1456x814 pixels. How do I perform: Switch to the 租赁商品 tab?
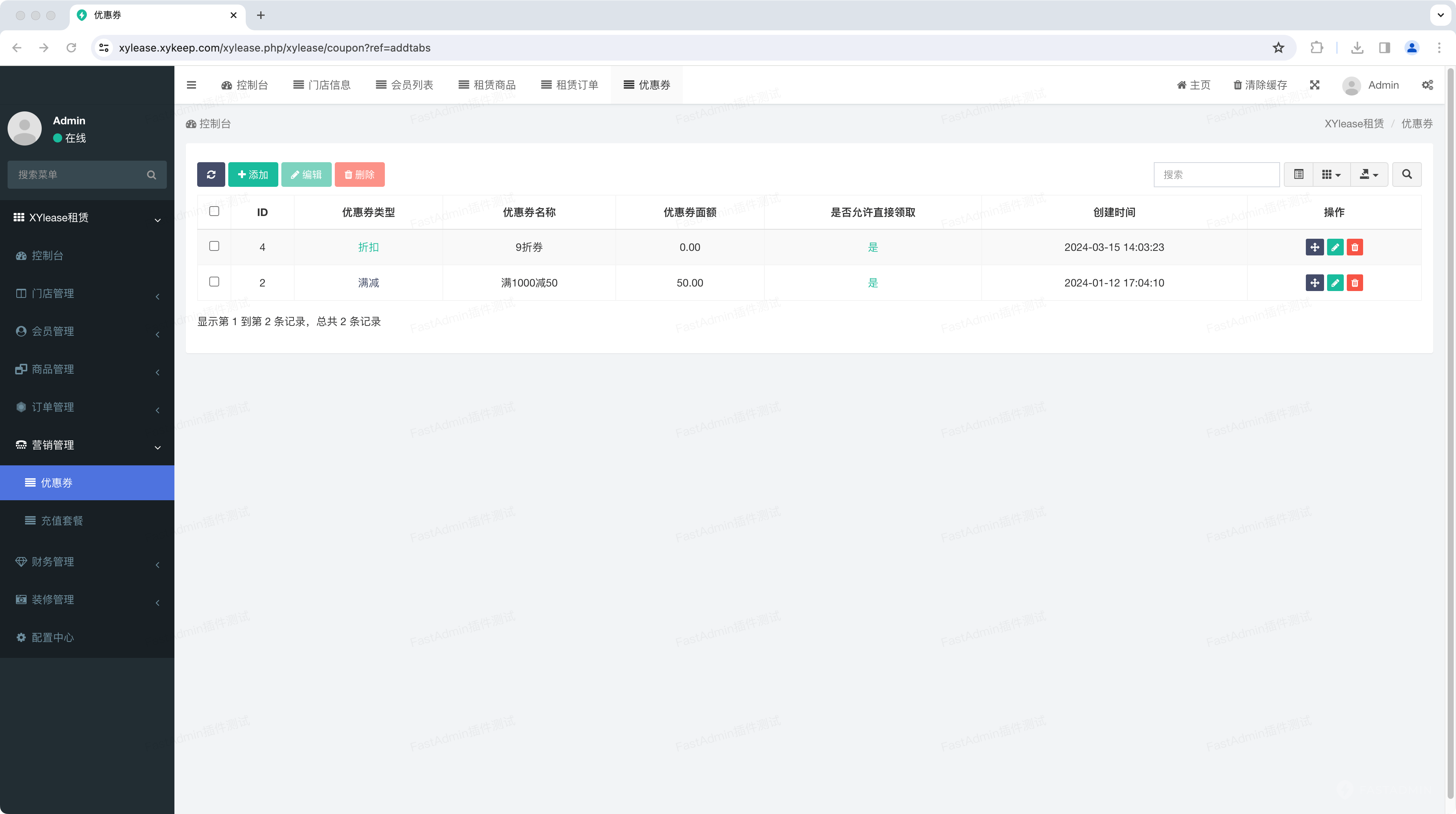click(486, 85)
